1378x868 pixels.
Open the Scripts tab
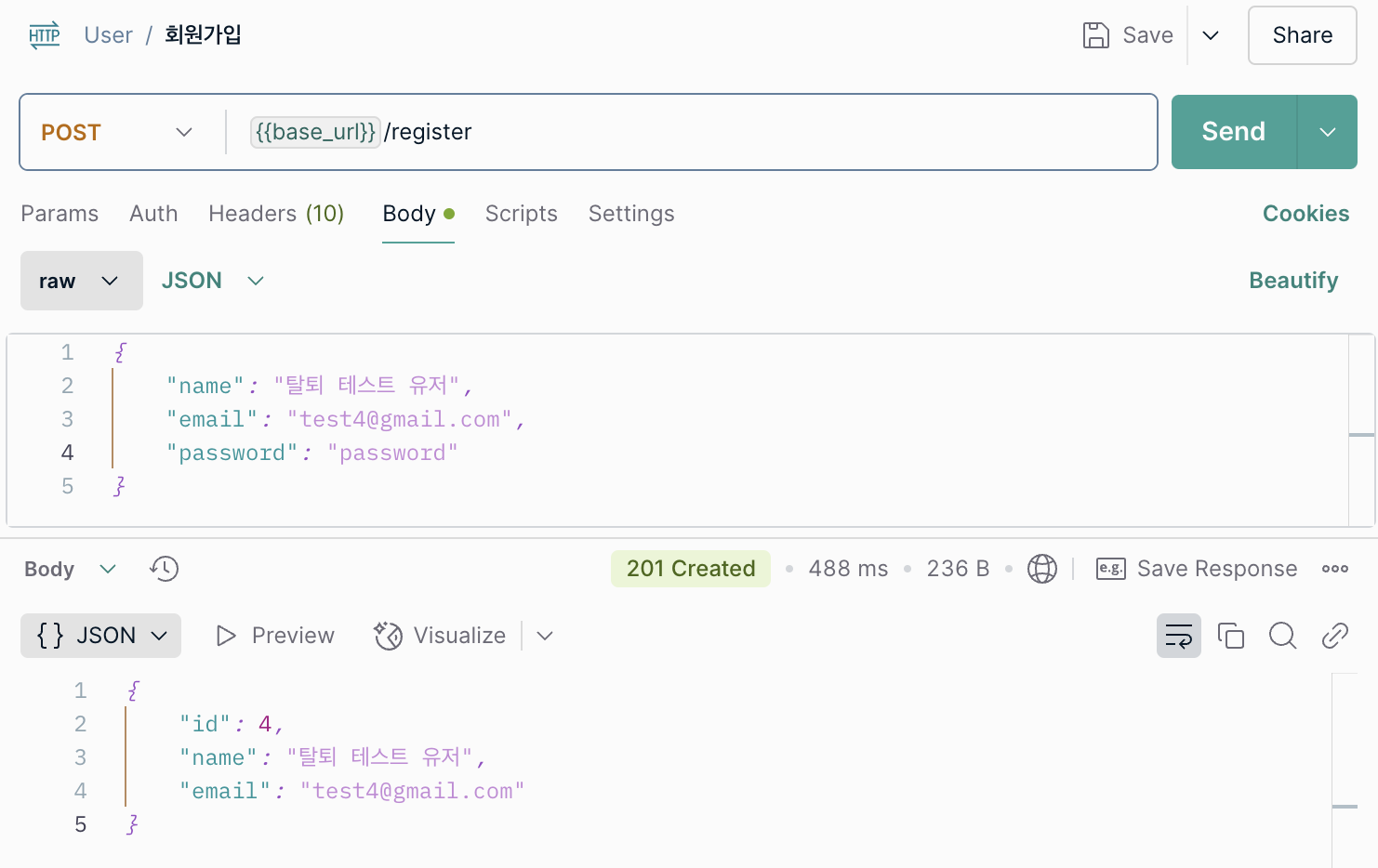pyautogui.click(x=522, y=214)
